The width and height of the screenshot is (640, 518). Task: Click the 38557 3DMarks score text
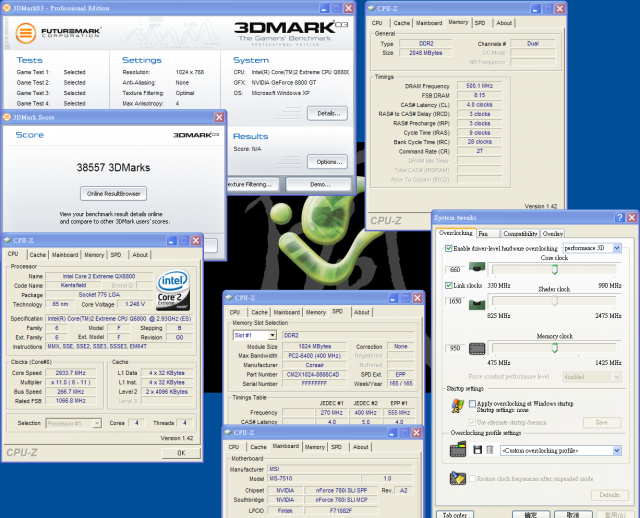113,167
